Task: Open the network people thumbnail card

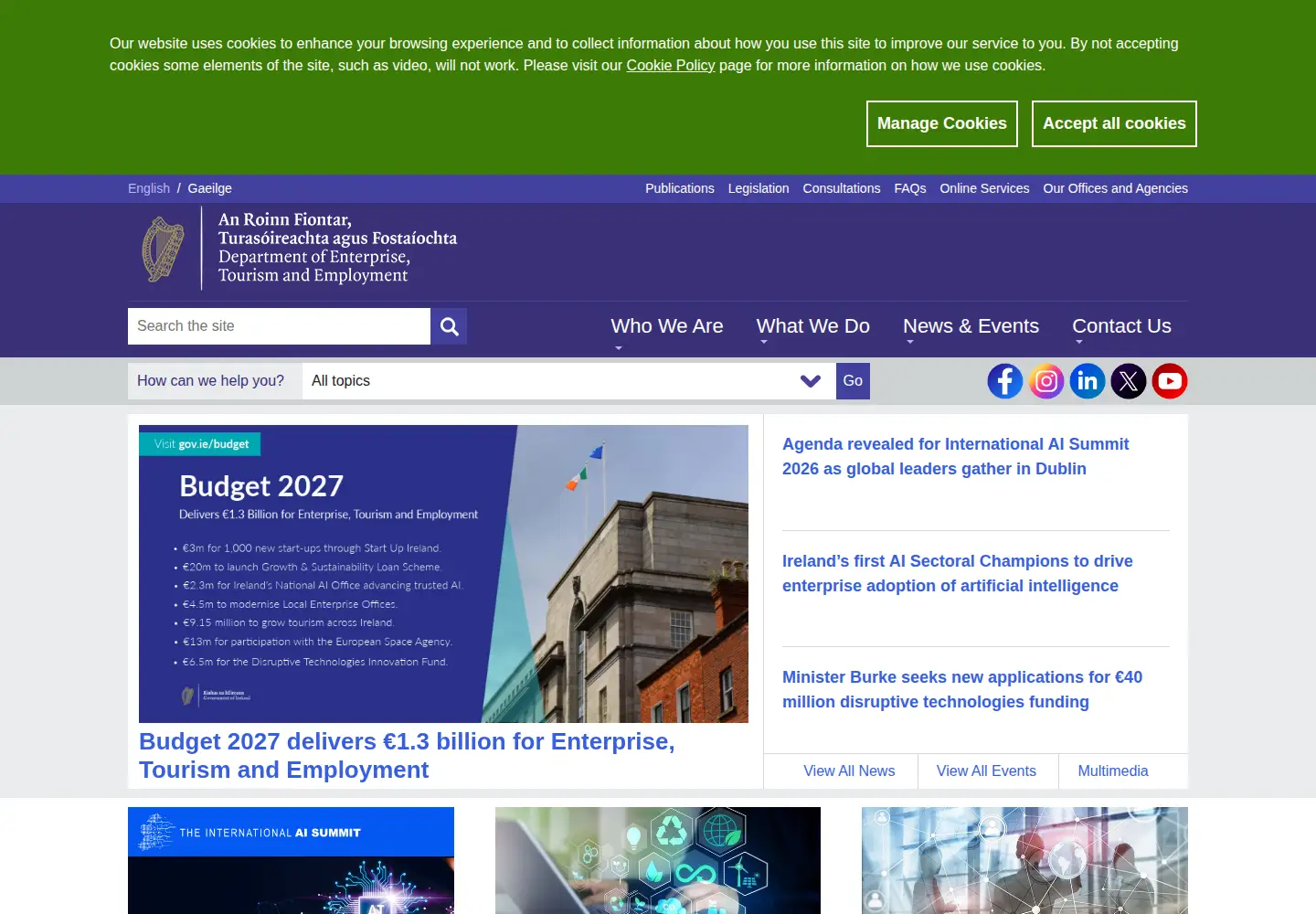Action: [1024, 860]
